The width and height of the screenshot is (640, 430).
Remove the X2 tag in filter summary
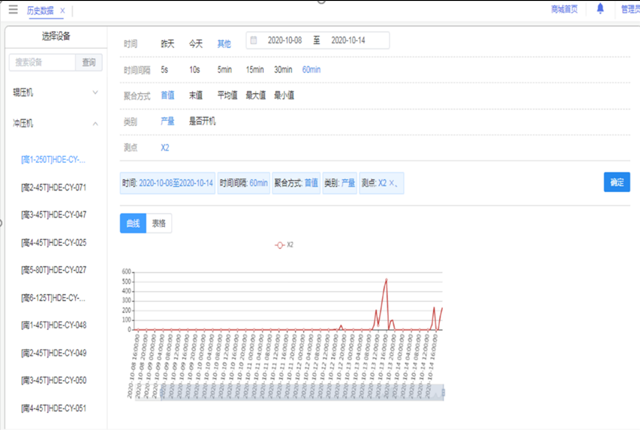394,183
